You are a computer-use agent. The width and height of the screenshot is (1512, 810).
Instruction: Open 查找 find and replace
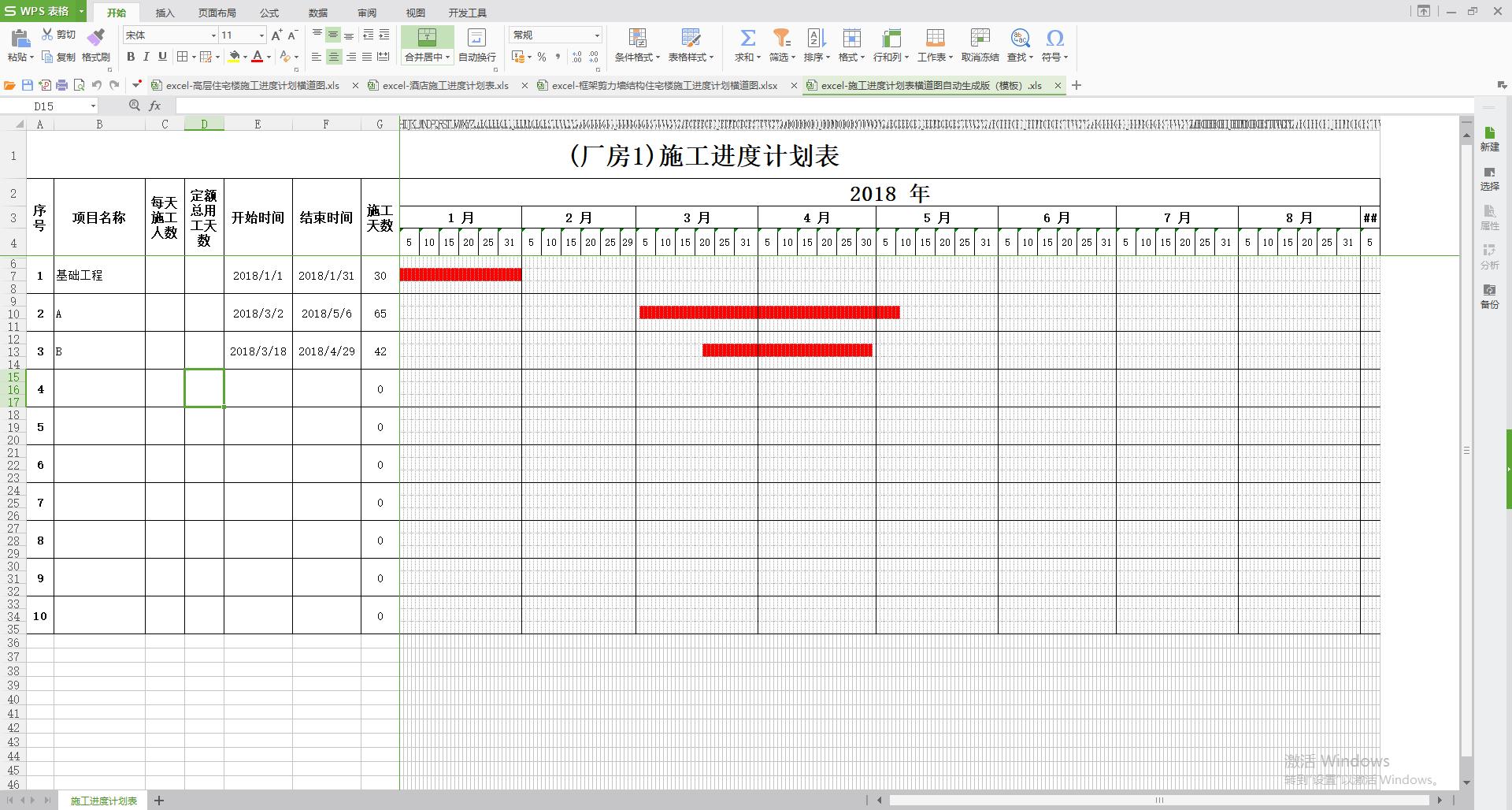click(1018, 43)
